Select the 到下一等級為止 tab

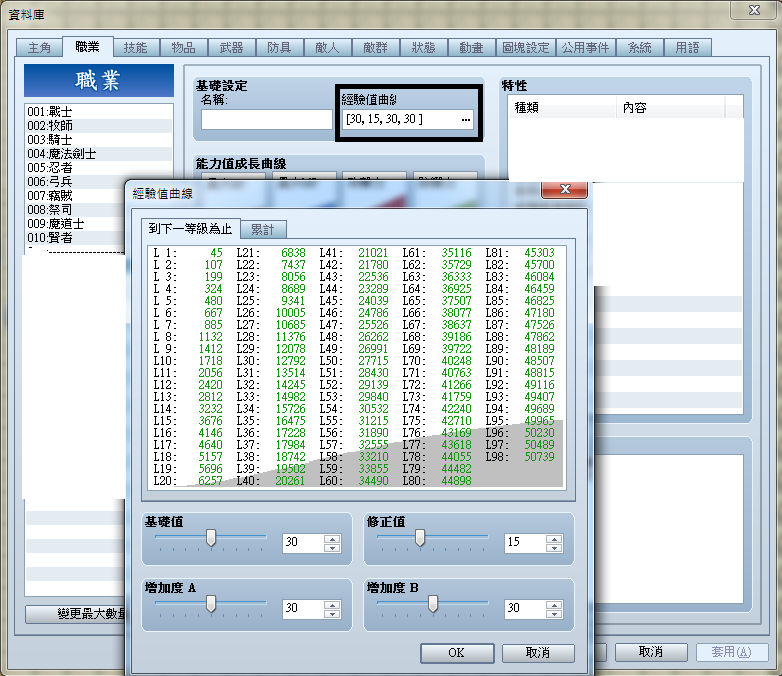191,228
